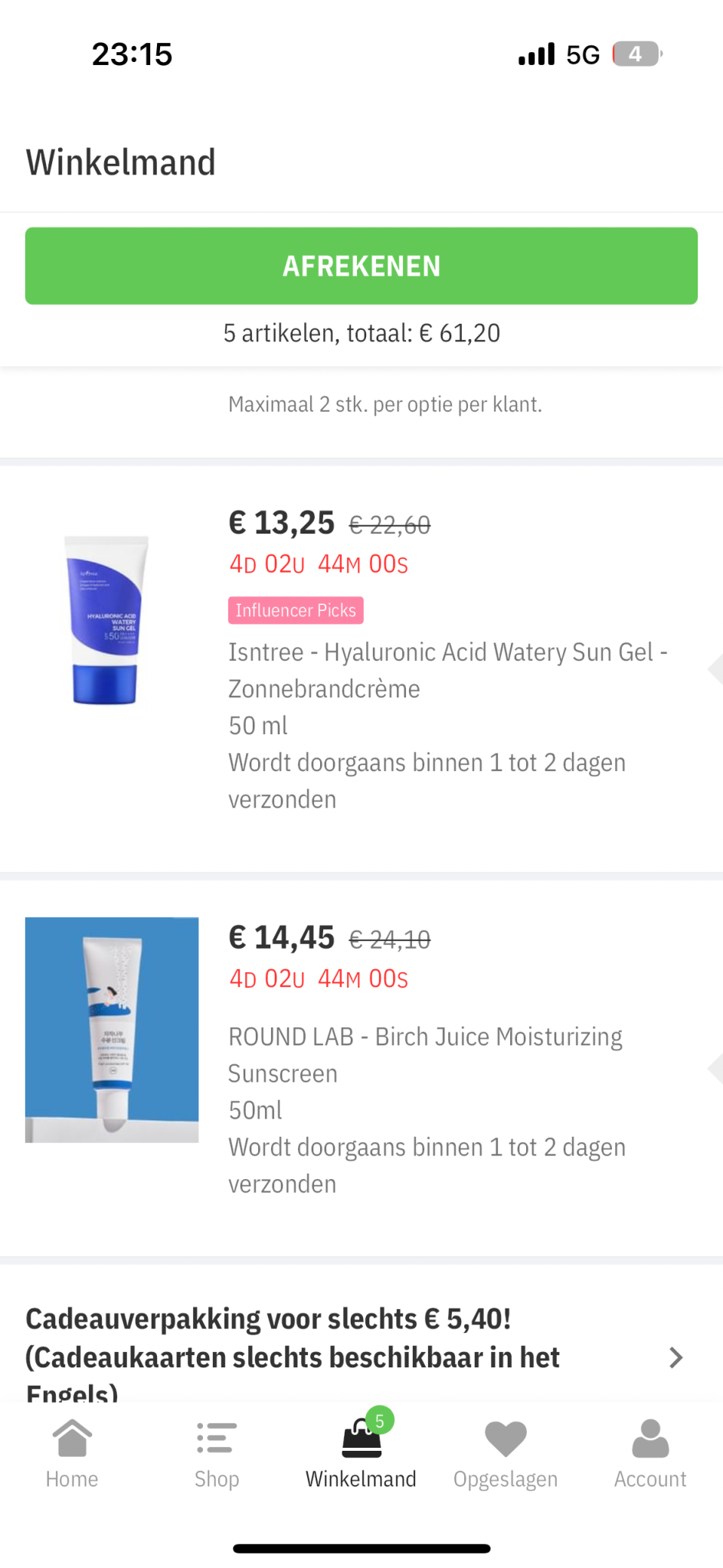723x1568 pixels.
Task: Open the Isntree sun gel product thumbnail
Action: 106,620
